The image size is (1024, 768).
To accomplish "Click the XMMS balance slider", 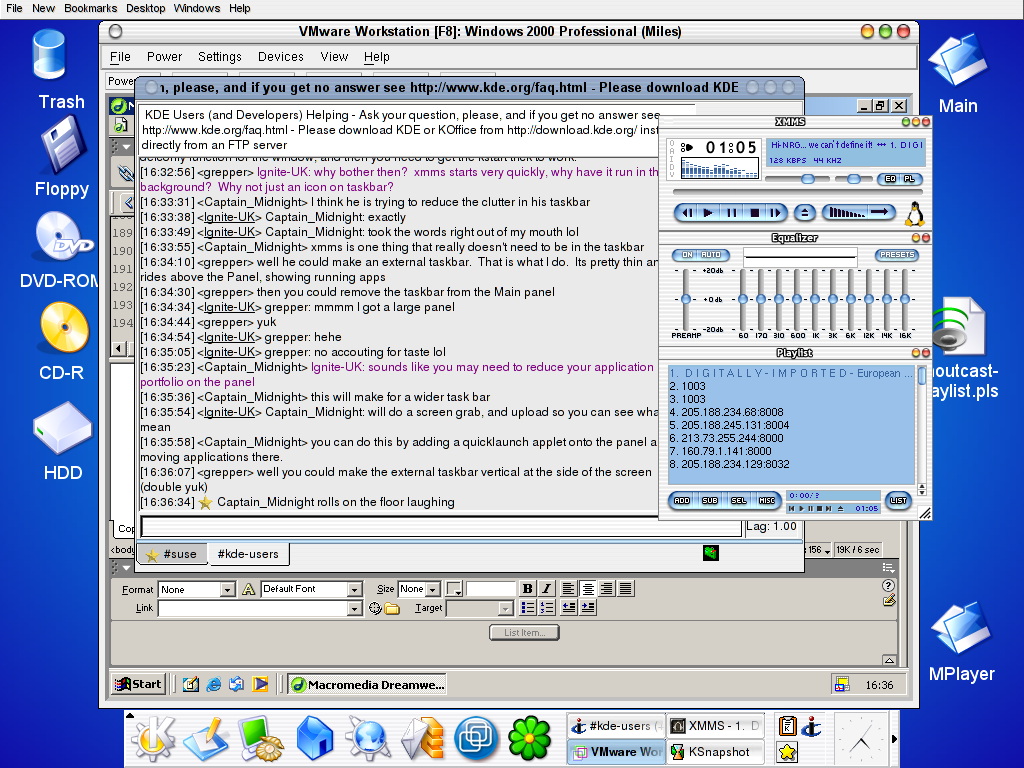I will [854, 179].
